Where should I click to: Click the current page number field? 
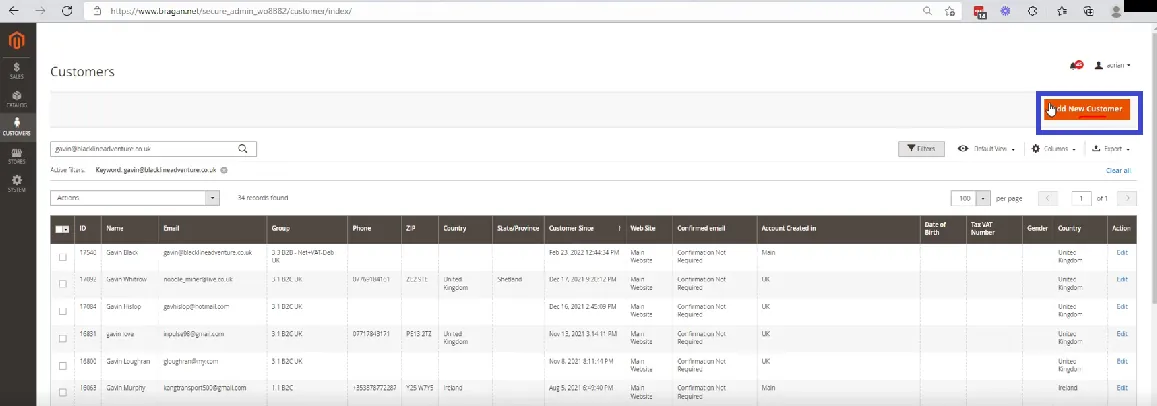pyautogui.click(x=1081, y=198)
